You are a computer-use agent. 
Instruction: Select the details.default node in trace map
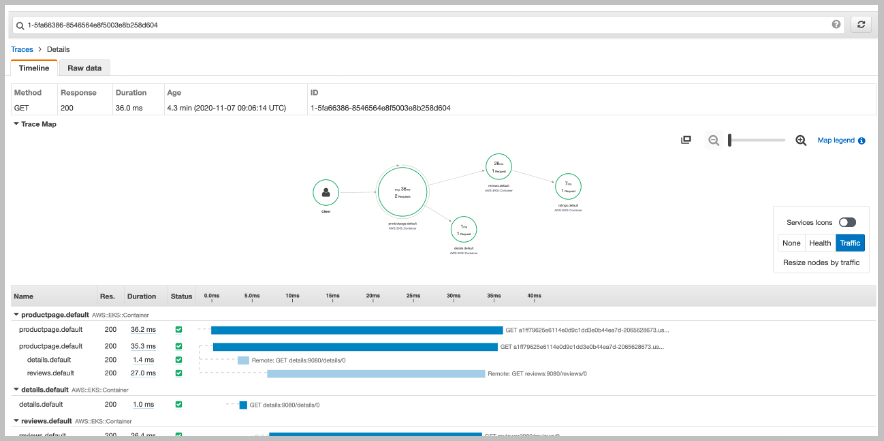click(x=464, y=230)
